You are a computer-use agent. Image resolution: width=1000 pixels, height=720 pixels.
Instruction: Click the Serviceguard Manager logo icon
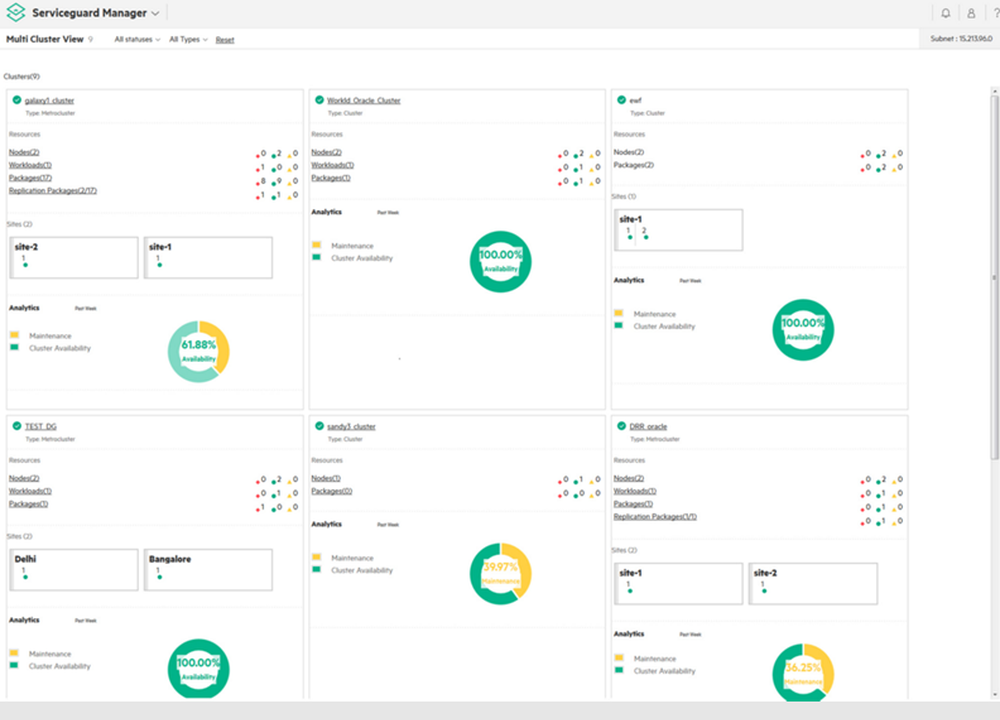click(14, 12)
